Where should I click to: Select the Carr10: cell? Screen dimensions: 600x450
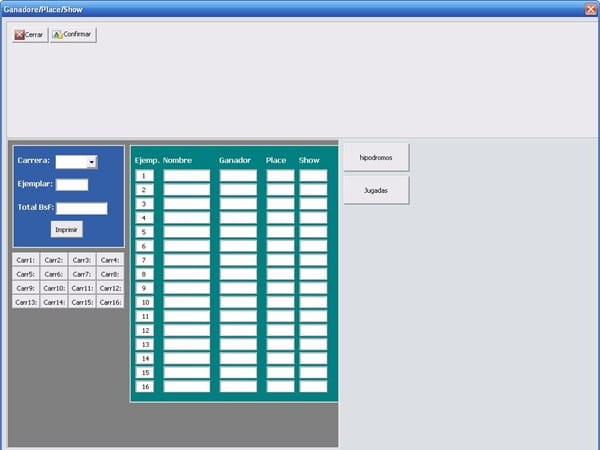(54, 289)
